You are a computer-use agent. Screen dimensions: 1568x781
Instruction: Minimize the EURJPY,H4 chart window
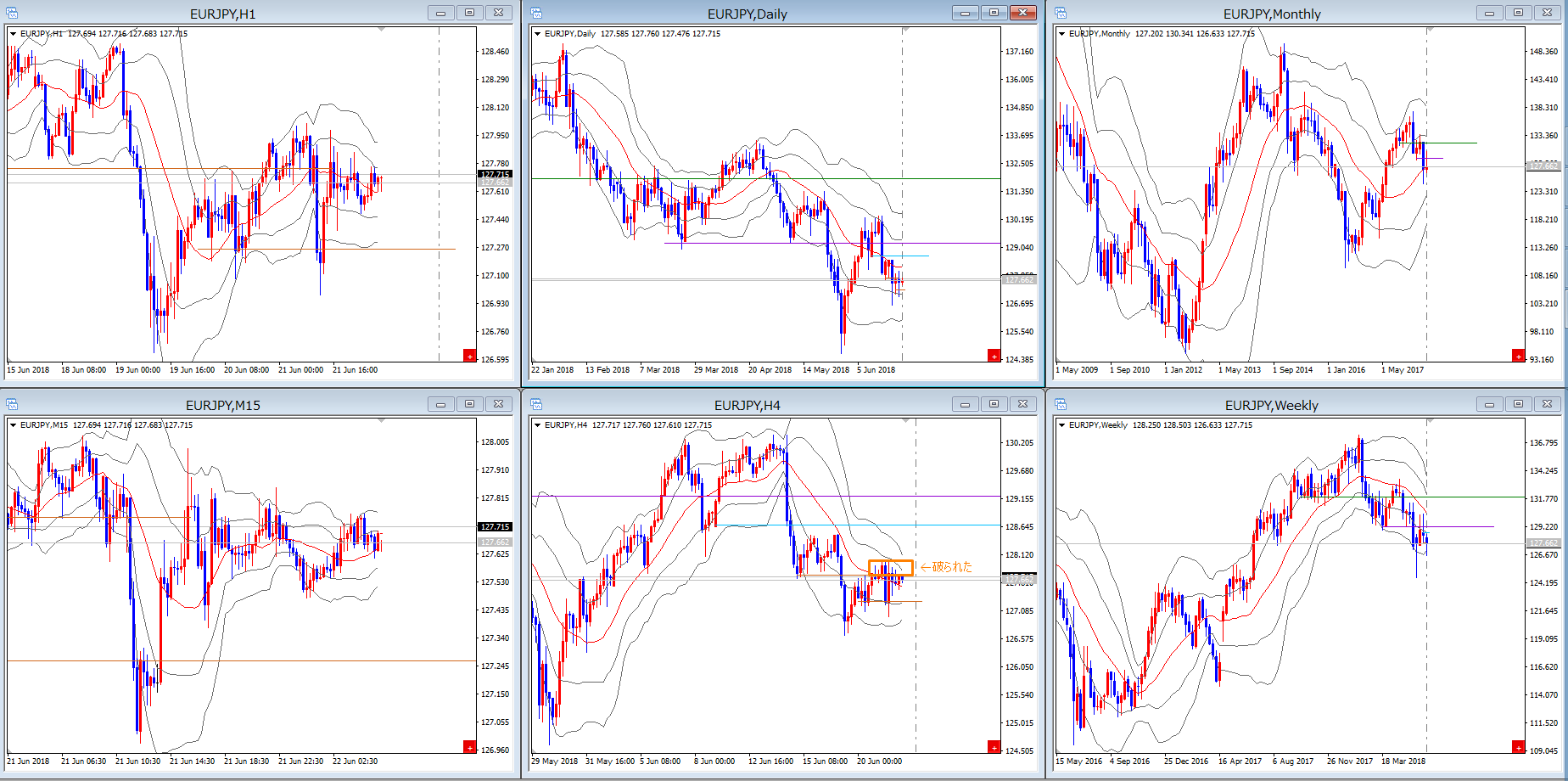coord(965,404)
